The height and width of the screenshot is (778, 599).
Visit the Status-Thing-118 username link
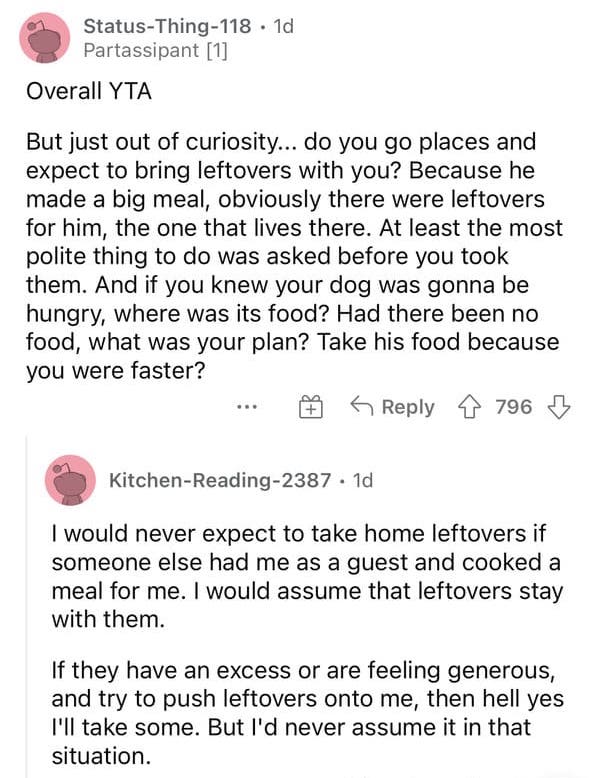coord(167,26)
